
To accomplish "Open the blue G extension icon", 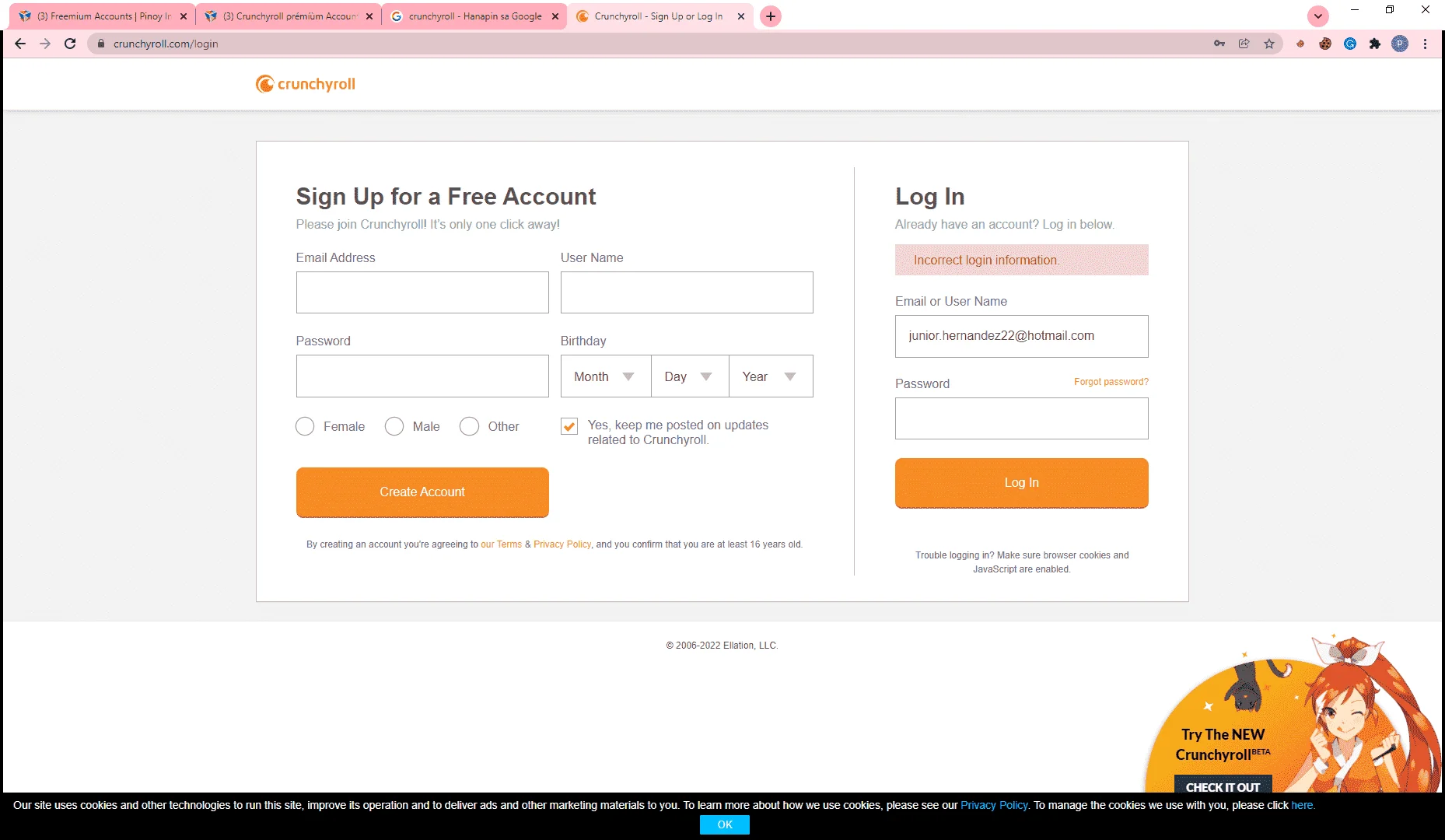I will [x=1350, y=44].
